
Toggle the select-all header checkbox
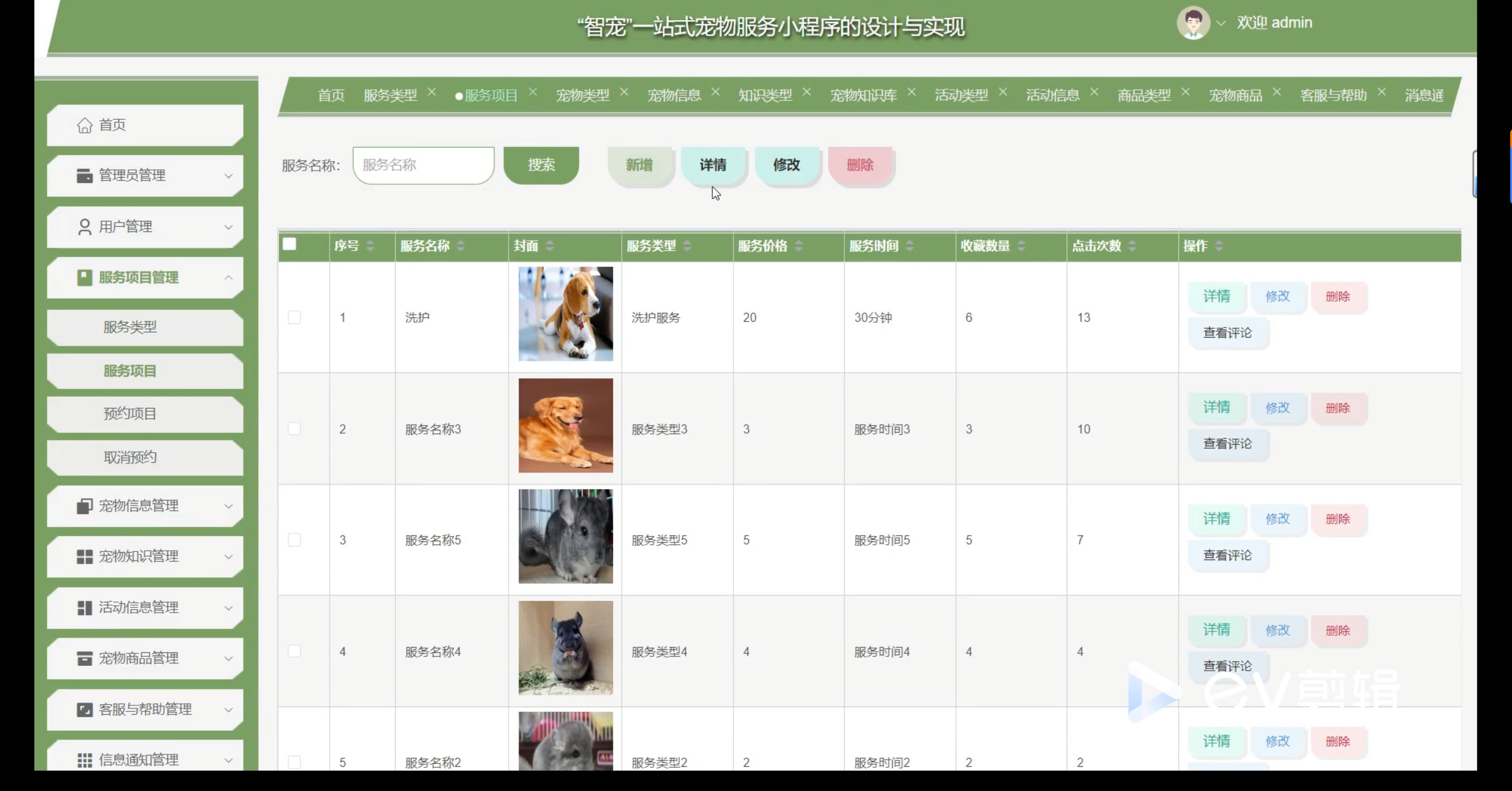(x=289, y=244)
